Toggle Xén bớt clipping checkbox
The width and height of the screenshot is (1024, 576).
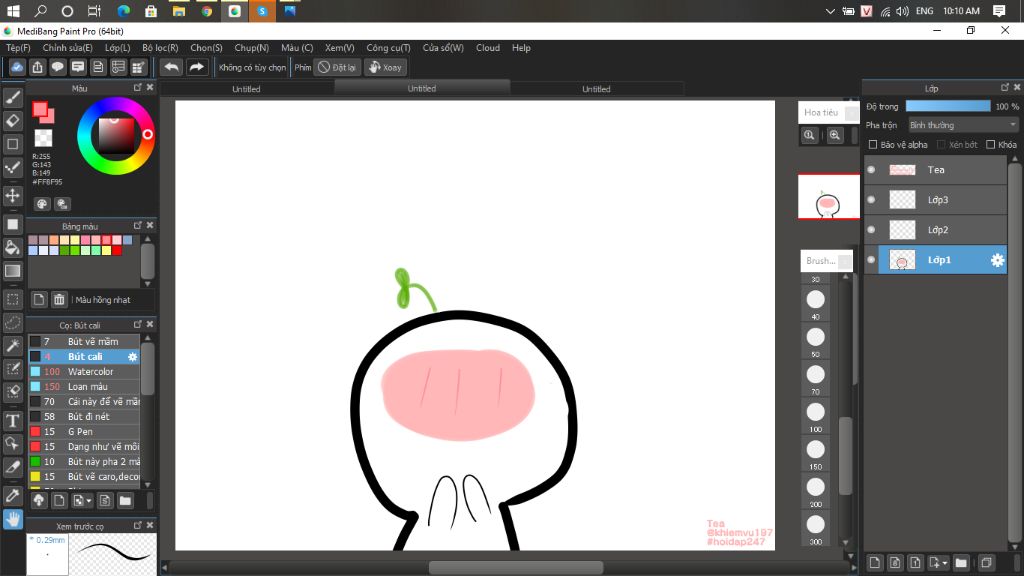[941, 145]
